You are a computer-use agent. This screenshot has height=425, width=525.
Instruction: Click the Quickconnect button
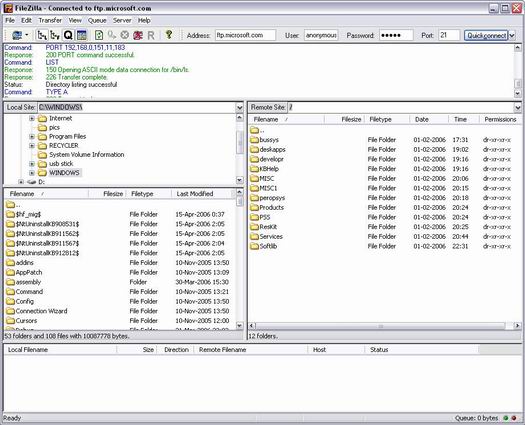[486, 35]
